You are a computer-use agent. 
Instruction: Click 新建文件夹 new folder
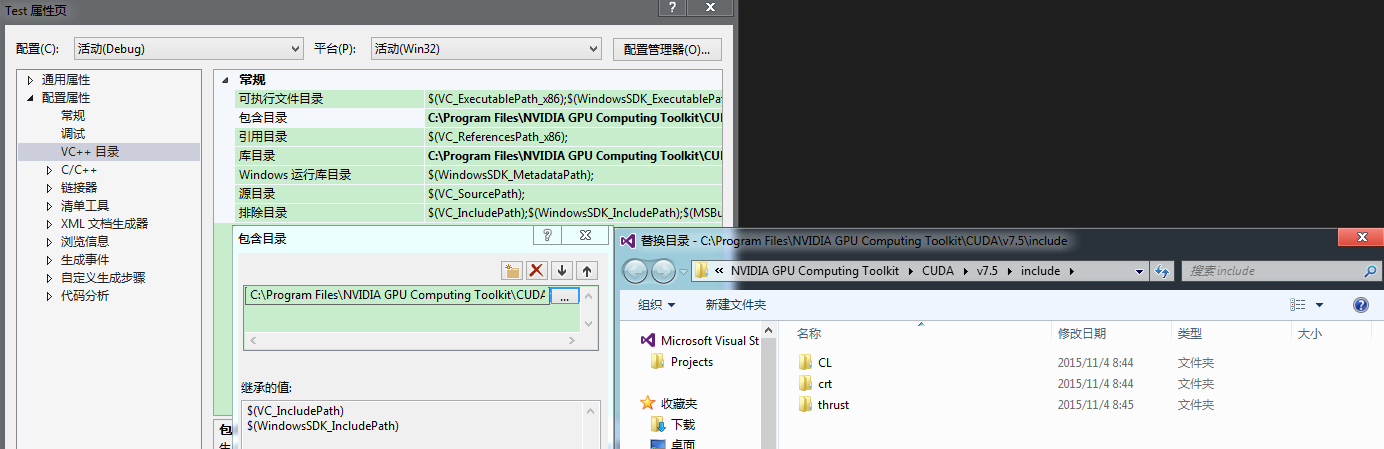click(735, 305)
